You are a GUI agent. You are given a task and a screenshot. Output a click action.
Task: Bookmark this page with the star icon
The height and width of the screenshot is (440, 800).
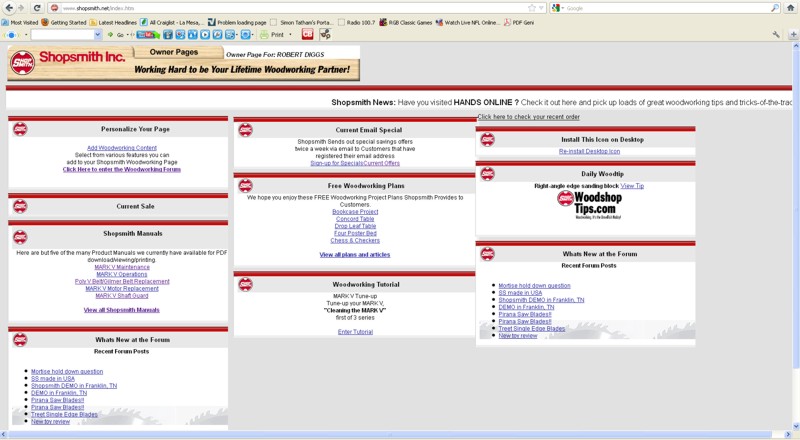(x=532, y=8)
